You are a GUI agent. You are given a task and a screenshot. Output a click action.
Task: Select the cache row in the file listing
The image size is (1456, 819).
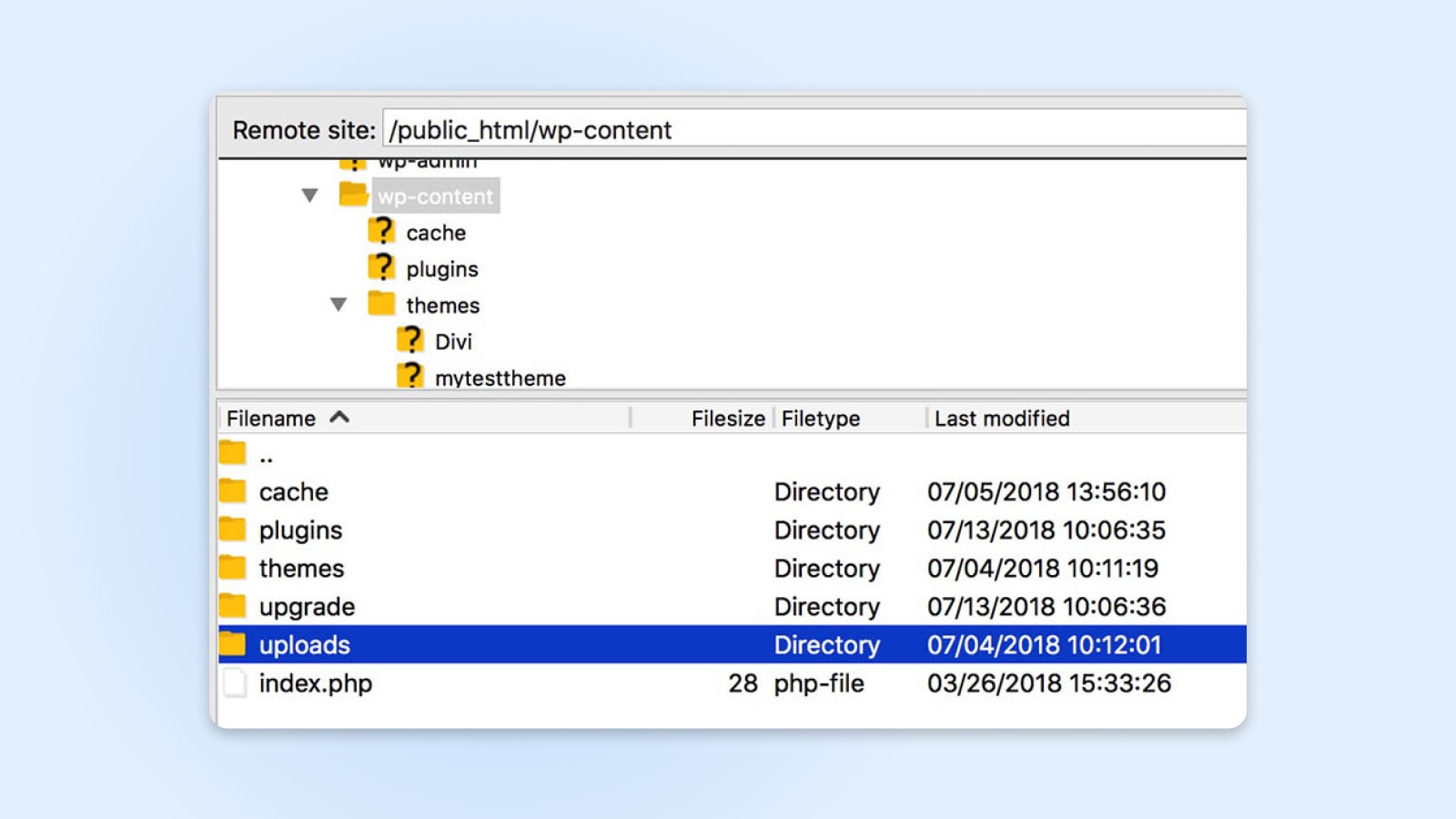(292, 491)
